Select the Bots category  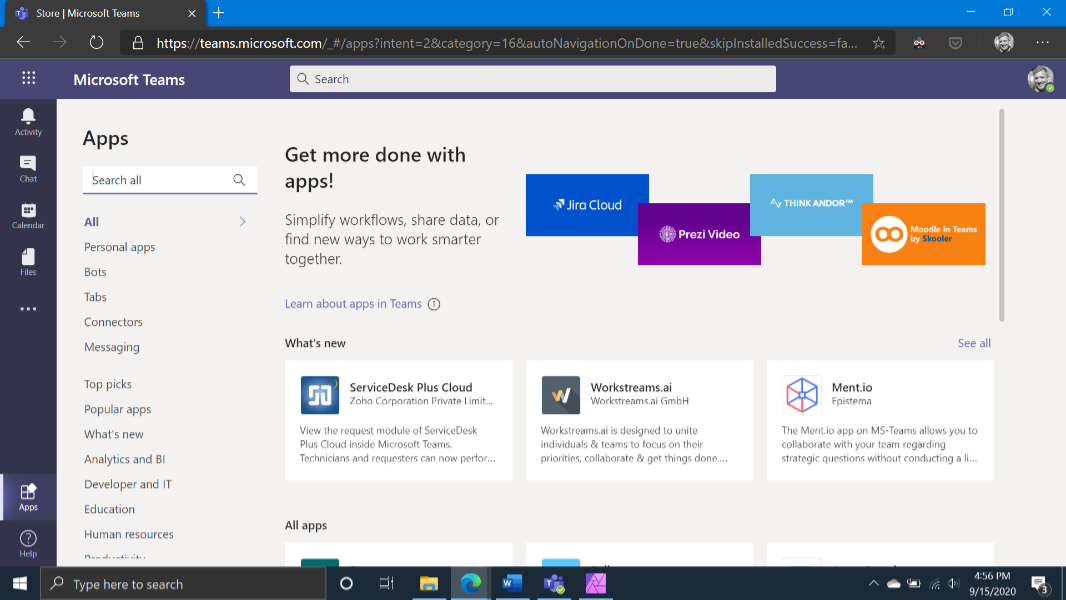(x=95, y=272)
